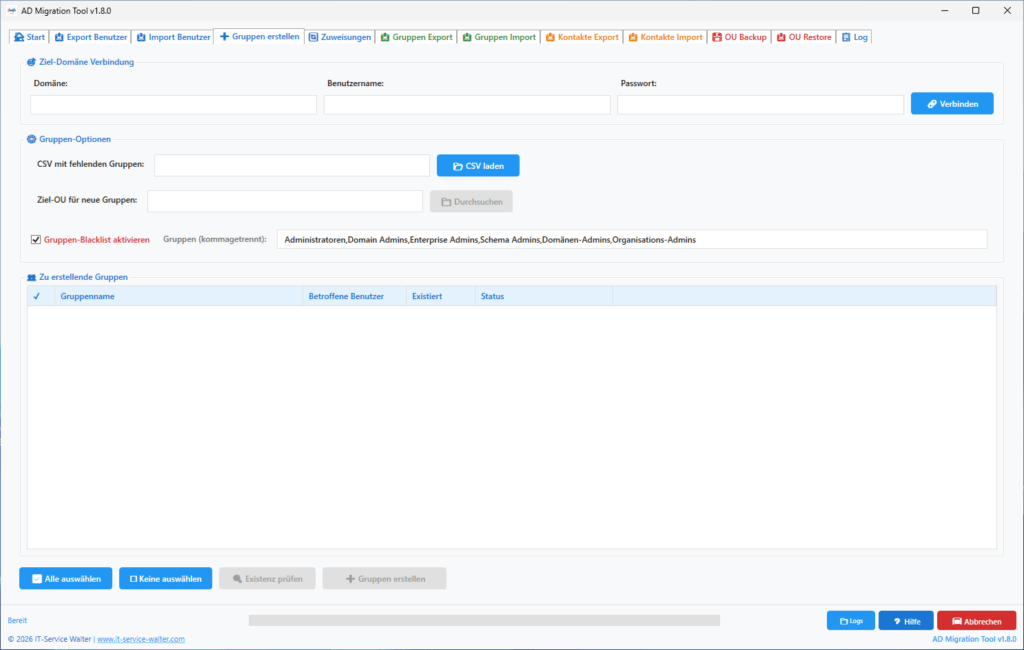Open the Start tab home icon

19,37
